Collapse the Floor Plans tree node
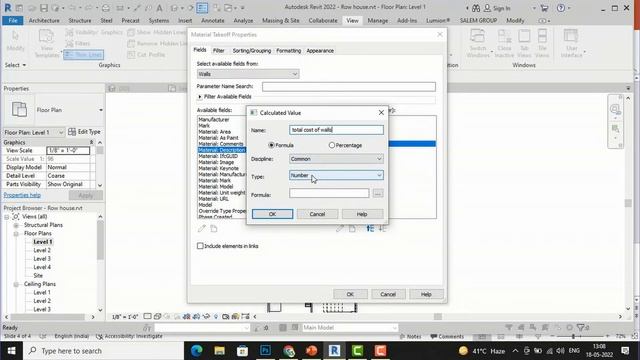640x360 pixels. 16,233
